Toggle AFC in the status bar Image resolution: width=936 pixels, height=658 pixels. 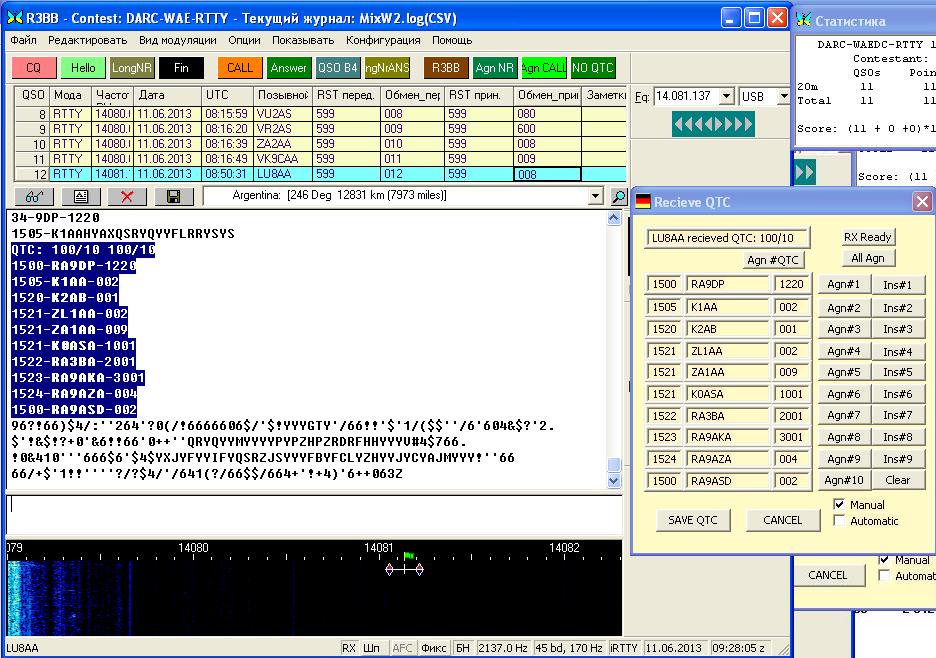coord(401,648)
